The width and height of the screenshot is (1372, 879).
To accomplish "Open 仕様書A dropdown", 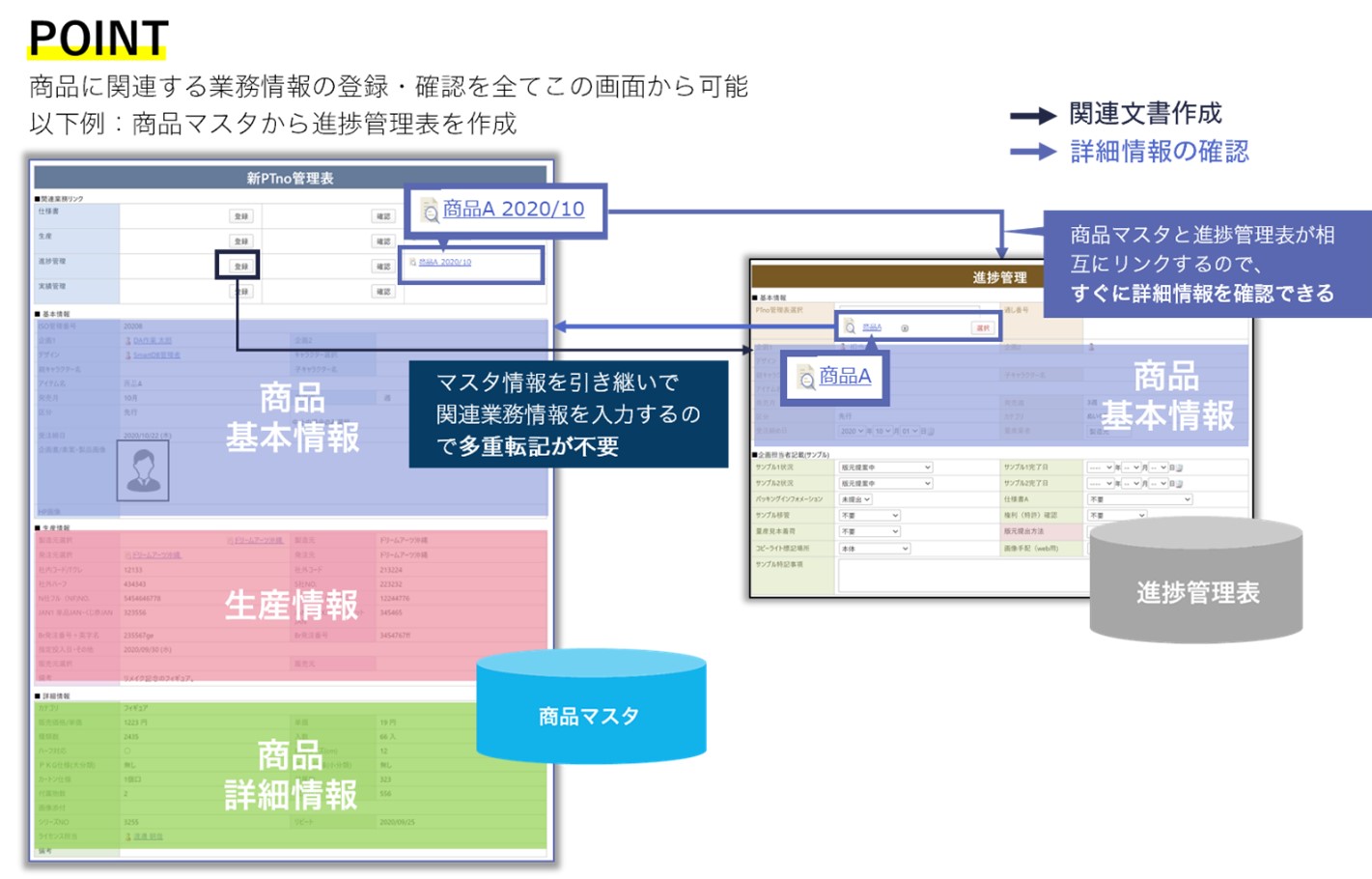I will [1139, 499].
